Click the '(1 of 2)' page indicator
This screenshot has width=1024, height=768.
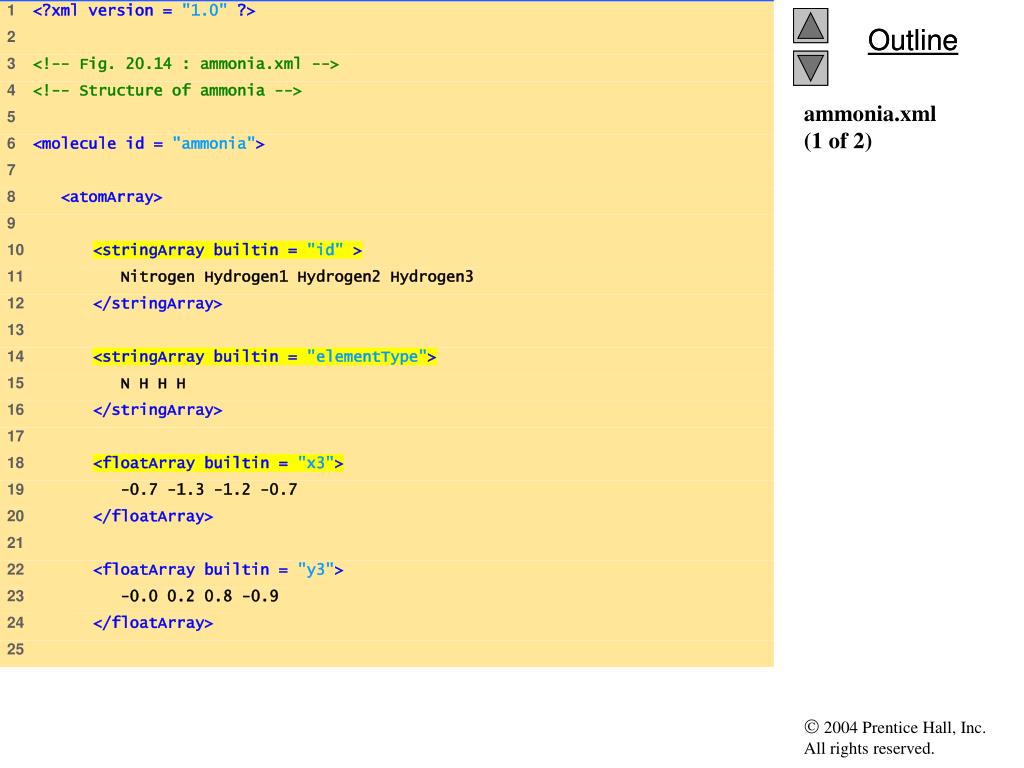pos(838,141)
